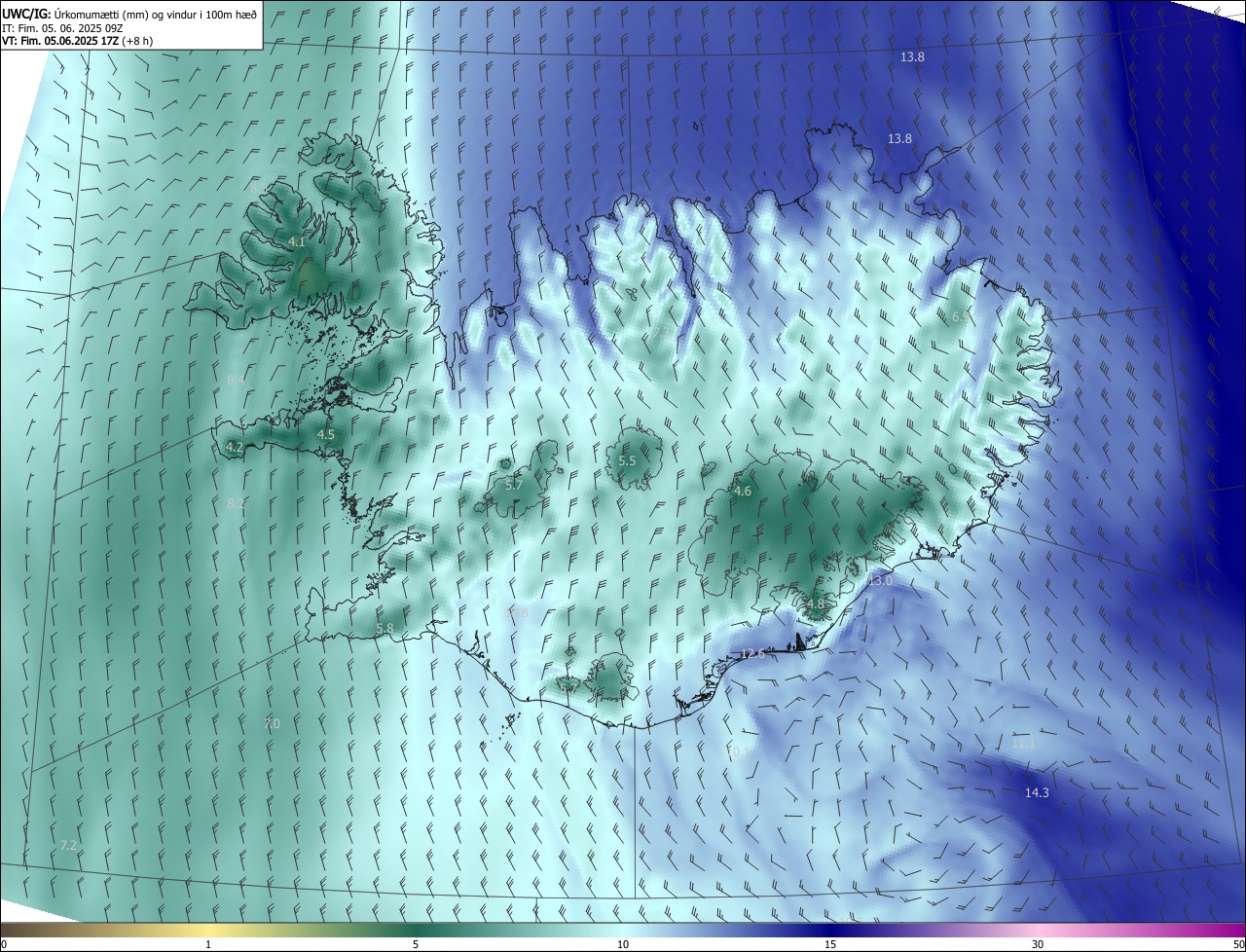
Task: Click the 4.1 value over the Westfjords
Action: pyautogui.click(x=297, y=241)
